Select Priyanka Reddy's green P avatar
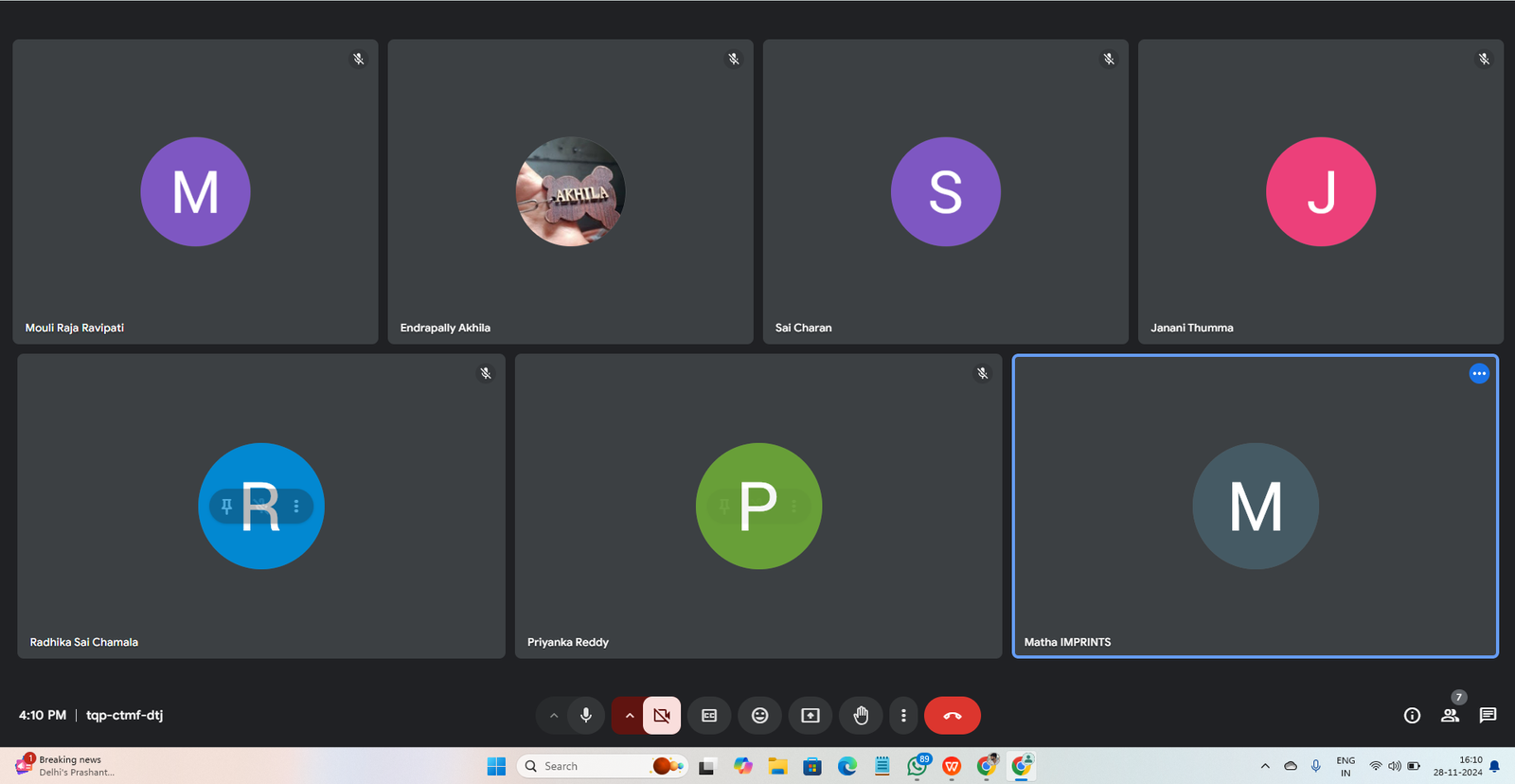 (758, 507)
